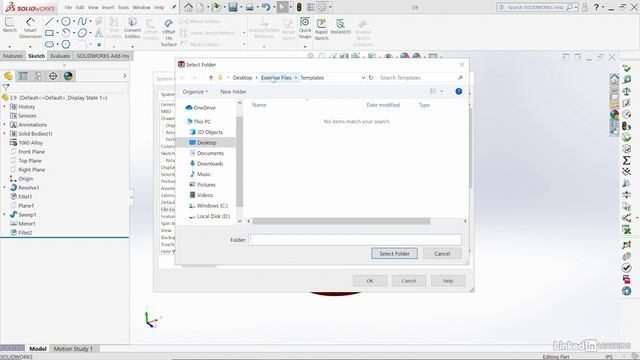This screenshot has width=640, height=360.
Task: Open the Options gear icon
Action: tap(322, 7)
